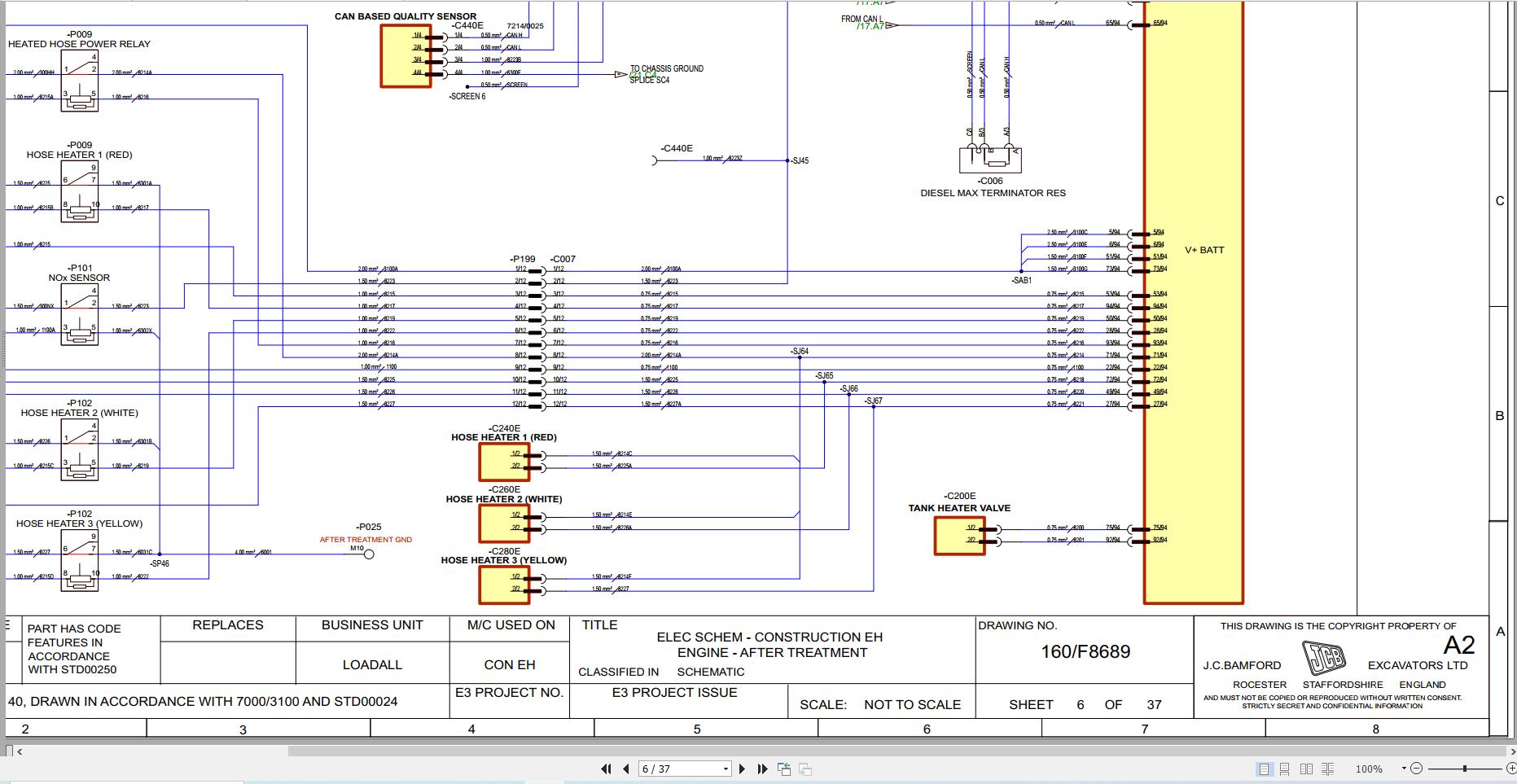Click the -SJ66 splice label
1517x784 pixels.
click(848, 389)
